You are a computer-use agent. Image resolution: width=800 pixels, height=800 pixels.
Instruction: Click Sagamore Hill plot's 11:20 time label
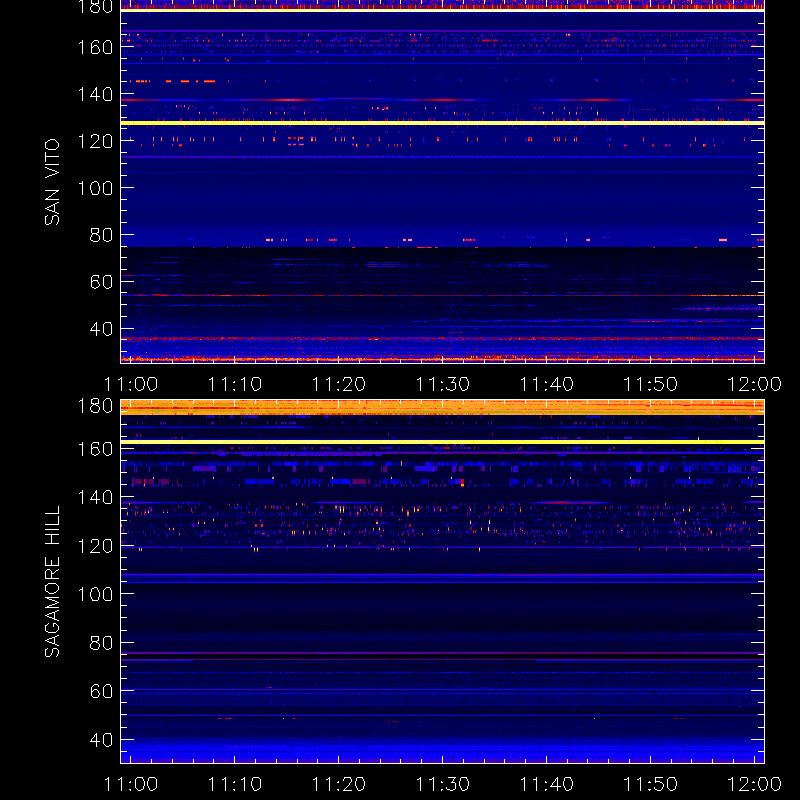coord(339,784)
